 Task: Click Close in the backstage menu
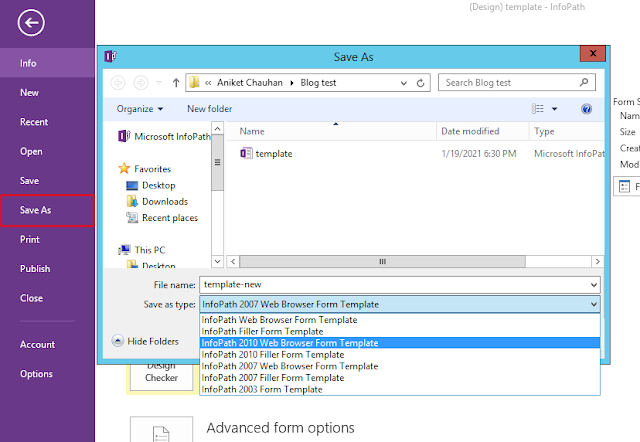point(47,298)
